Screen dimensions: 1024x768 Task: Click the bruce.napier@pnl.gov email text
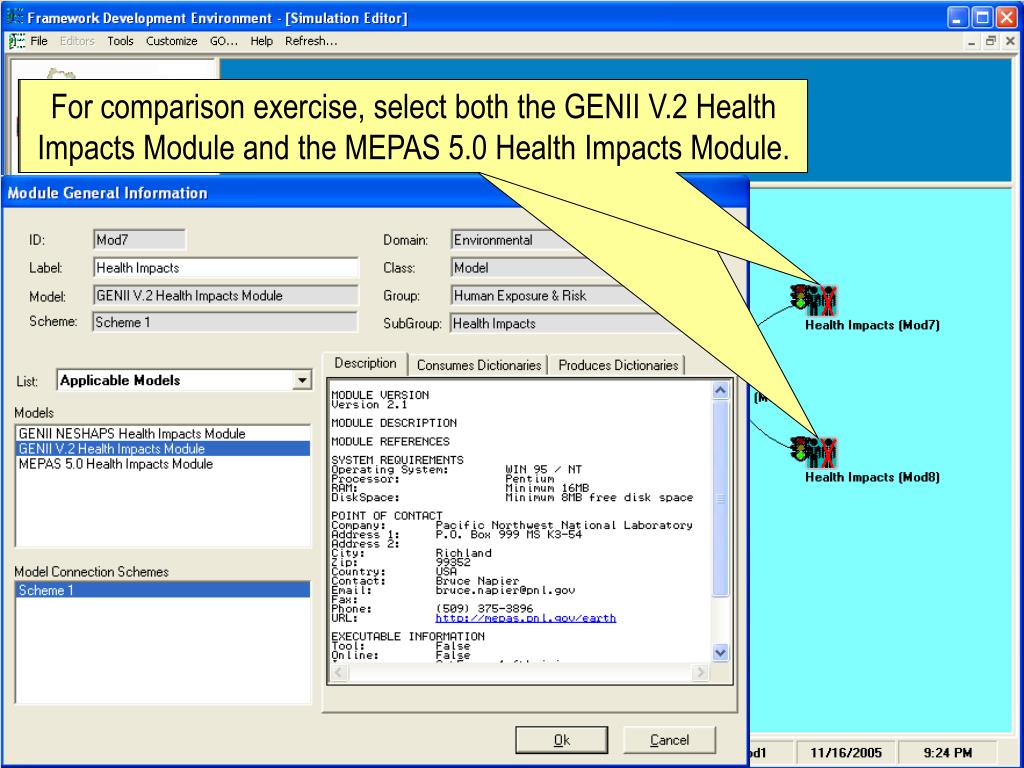(x=505, y=590)
